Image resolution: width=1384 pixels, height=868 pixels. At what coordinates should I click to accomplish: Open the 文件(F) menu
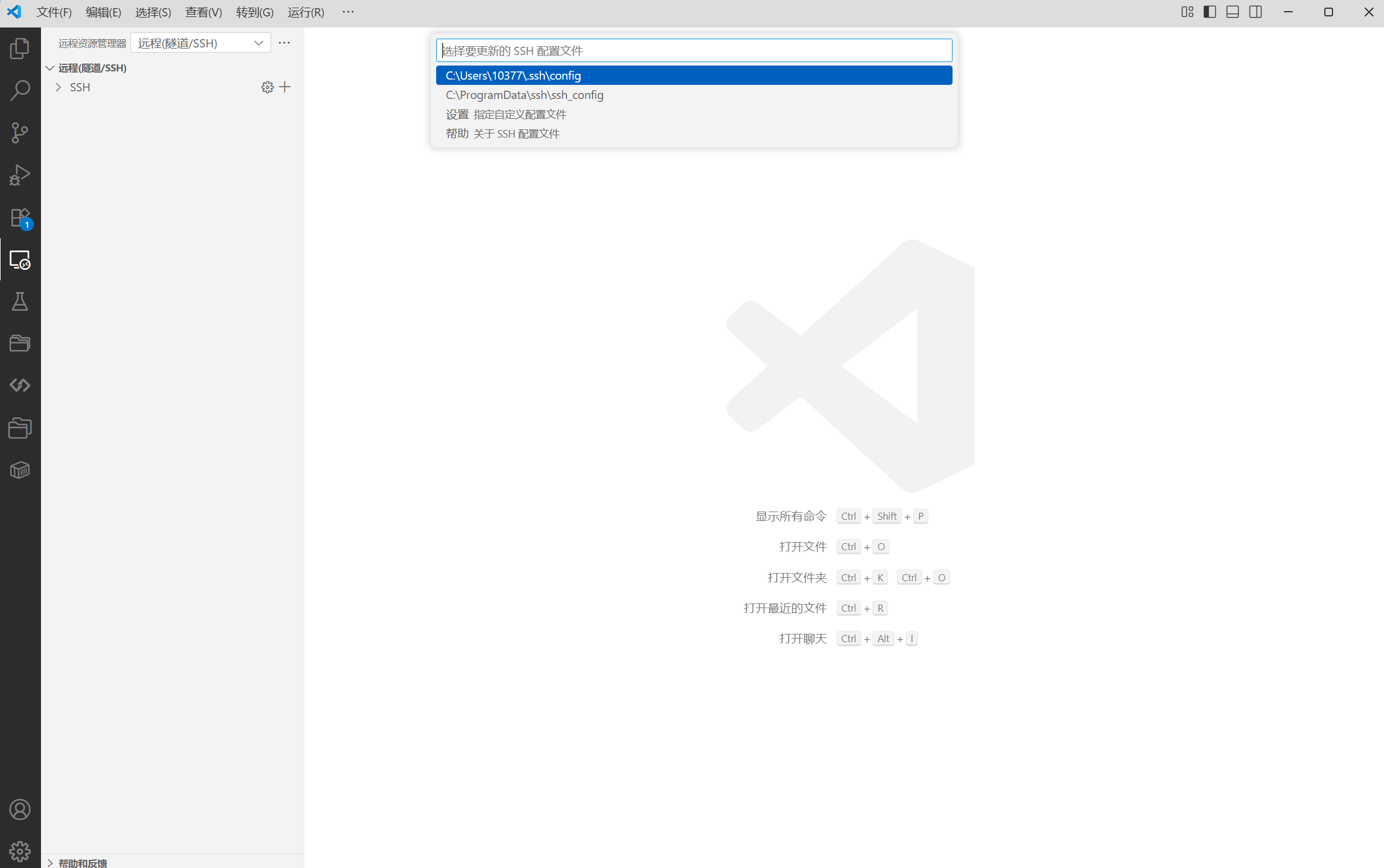click(x=54, y=12)
